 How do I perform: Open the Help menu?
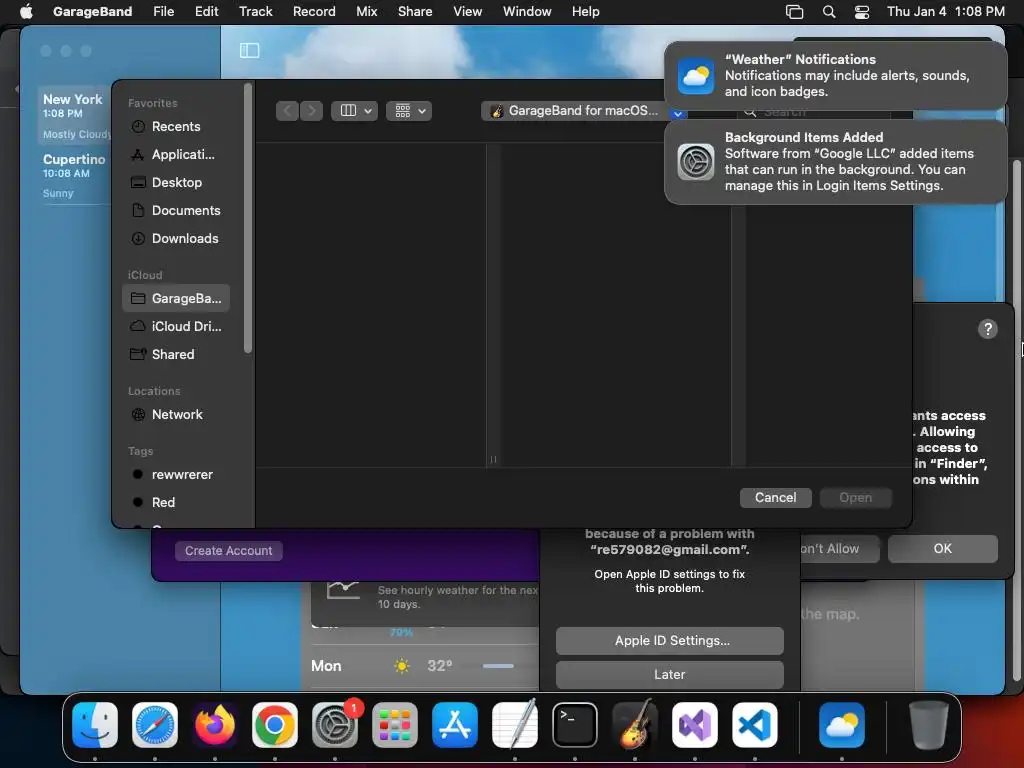point(585,11)
